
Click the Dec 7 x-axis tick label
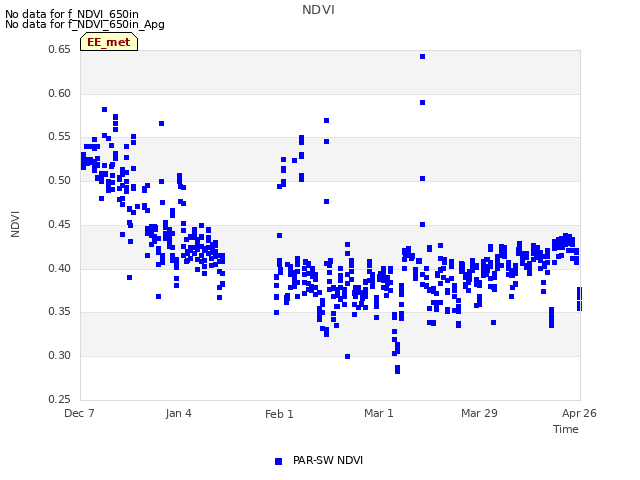coord(79,413)
